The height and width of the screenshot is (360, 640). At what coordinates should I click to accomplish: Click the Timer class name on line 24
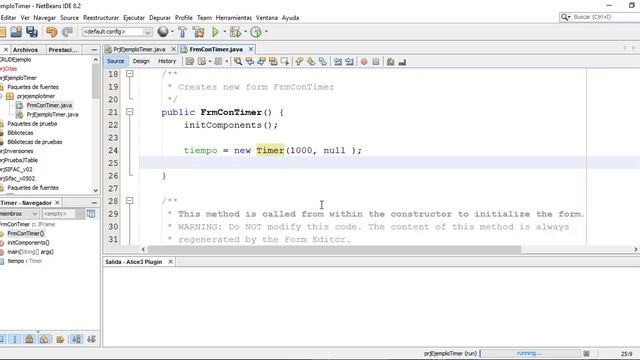[270, 150]
